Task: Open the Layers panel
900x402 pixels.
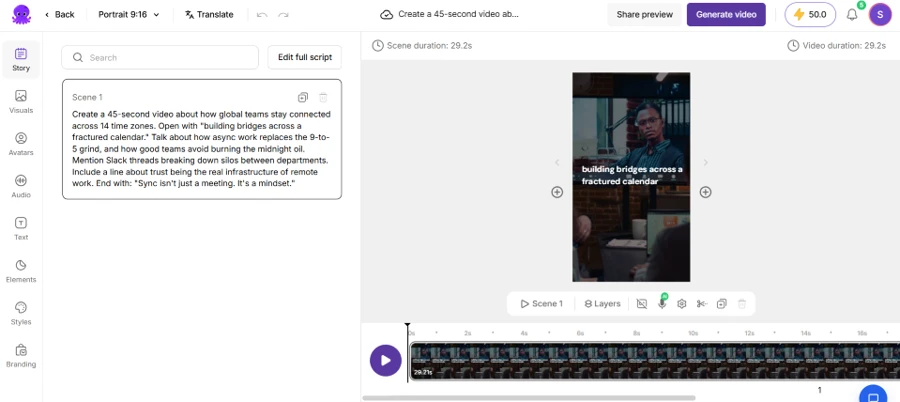Action: point(602,304)
